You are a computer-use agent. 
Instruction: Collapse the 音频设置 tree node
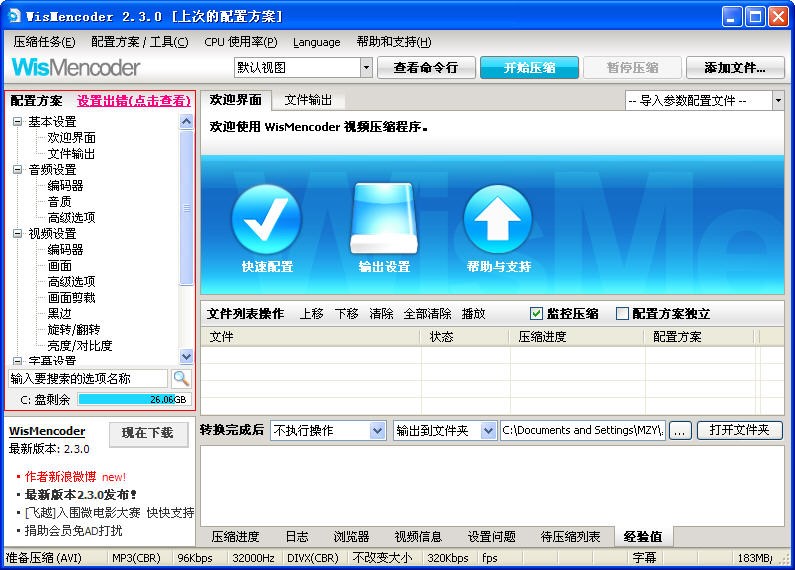tap(18, 169)
